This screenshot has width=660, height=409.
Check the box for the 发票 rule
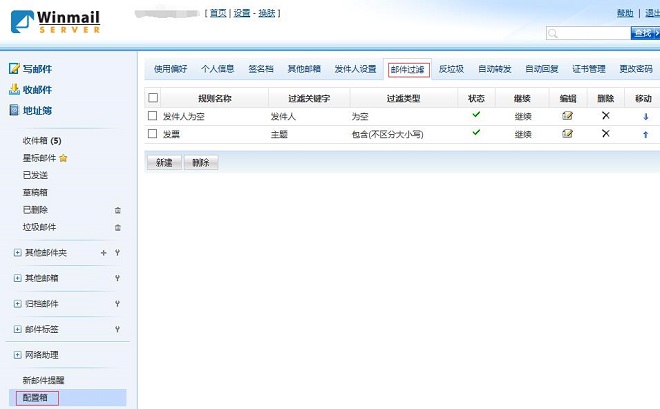[152, 134]
